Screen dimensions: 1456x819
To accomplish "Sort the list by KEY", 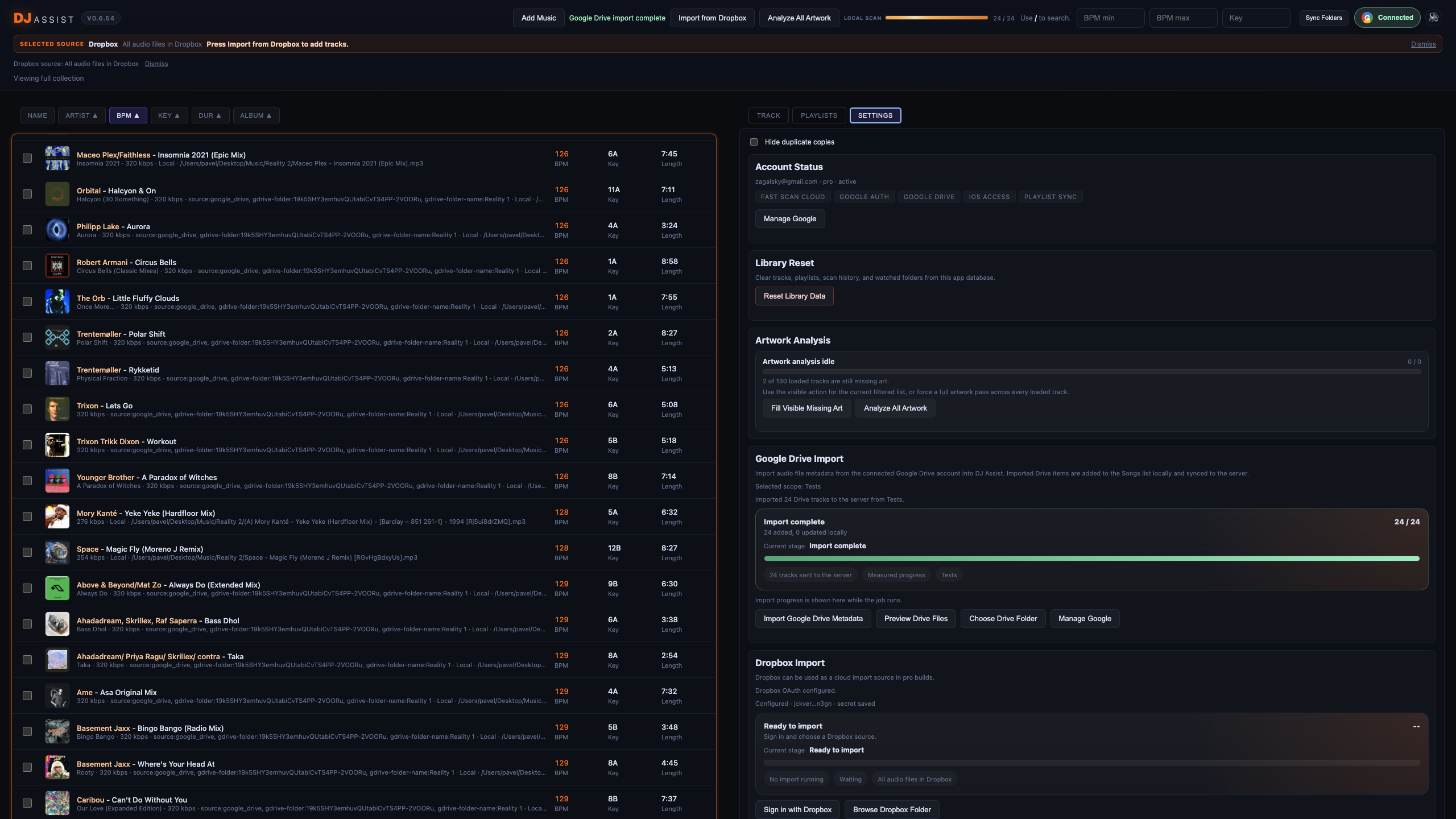I will (x=169, y=115).
